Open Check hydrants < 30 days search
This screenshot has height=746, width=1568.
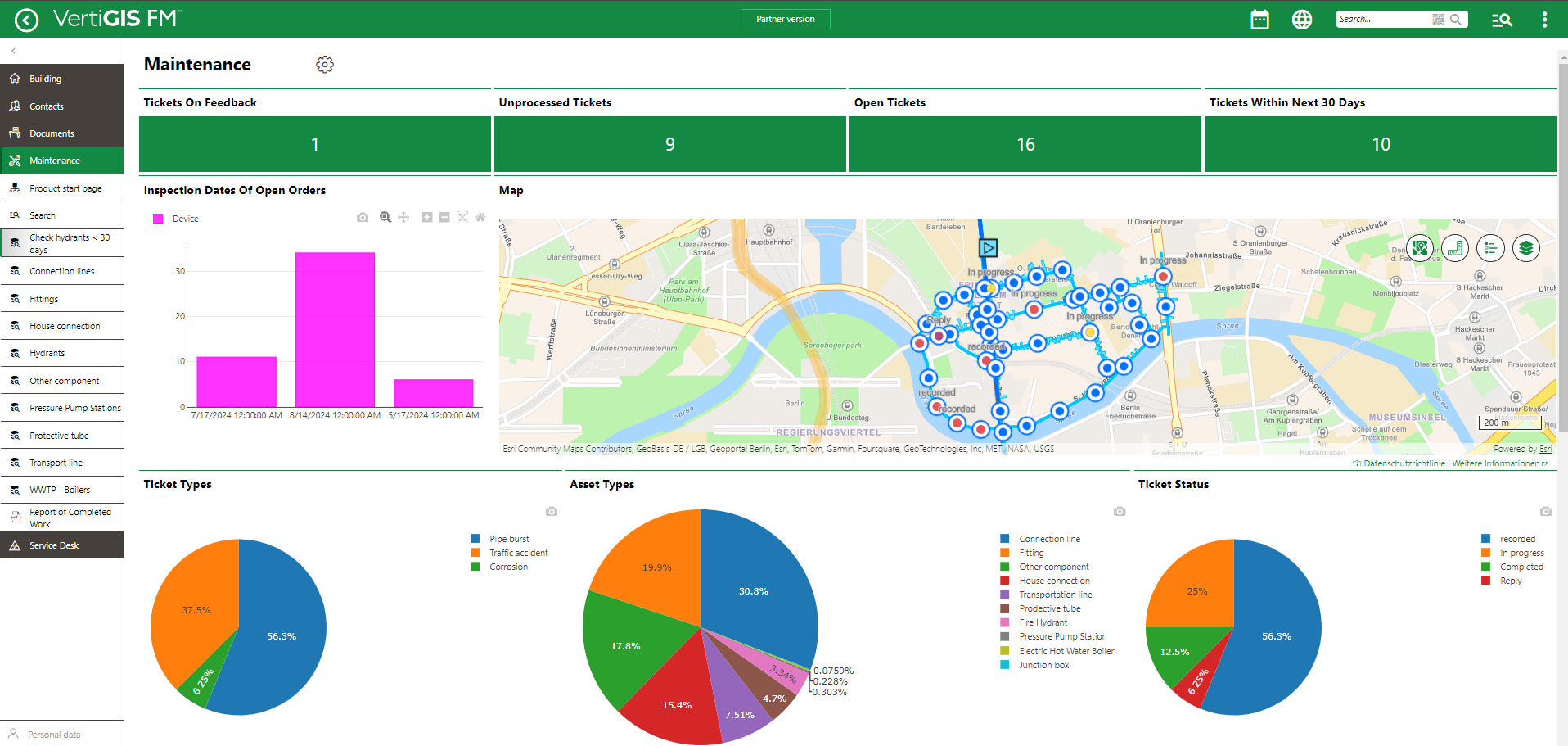(62, 243)
